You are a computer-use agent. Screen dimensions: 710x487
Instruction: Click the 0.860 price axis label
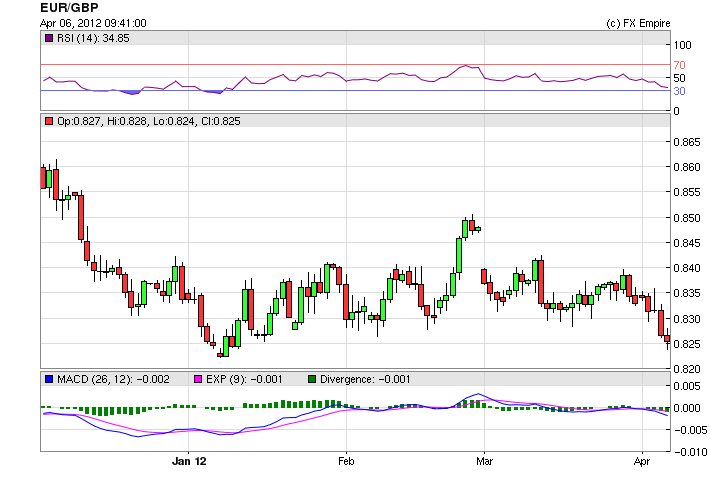point(687,167)
